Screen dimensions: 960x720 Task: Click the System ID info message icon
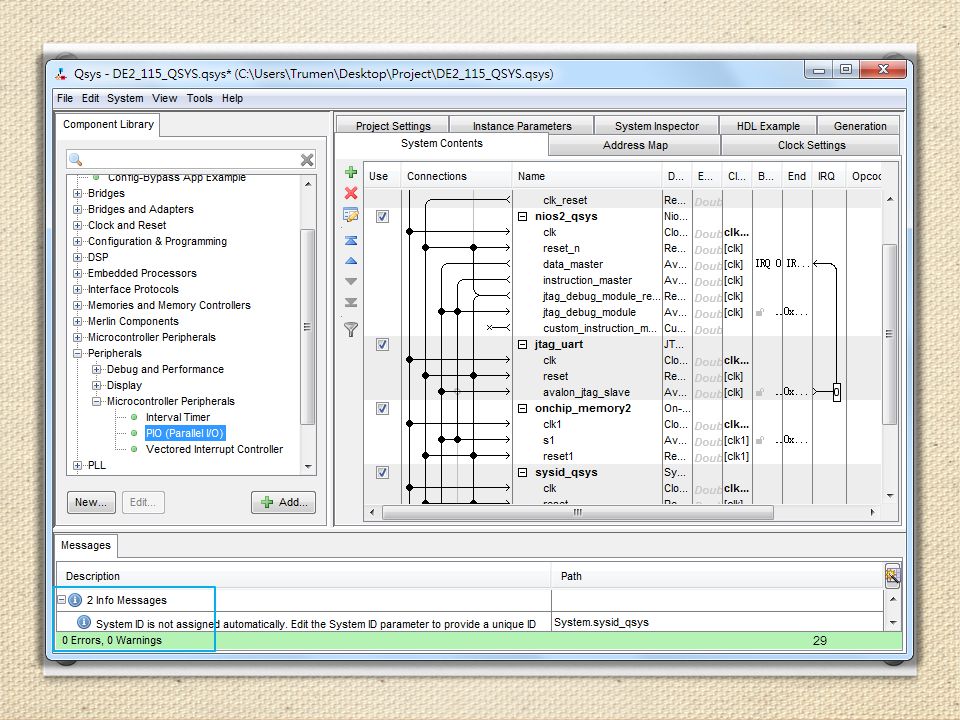(x=84, y=622)
